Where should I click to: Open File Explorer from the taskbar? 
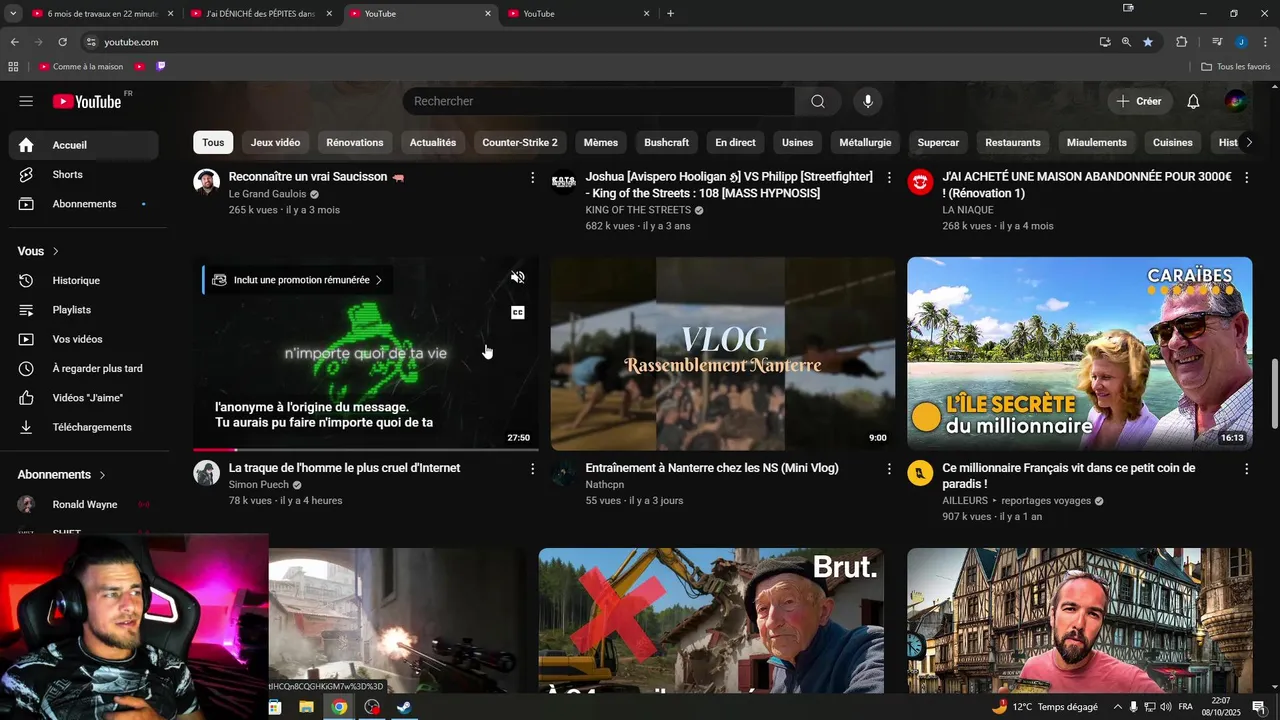pos(307,707)
